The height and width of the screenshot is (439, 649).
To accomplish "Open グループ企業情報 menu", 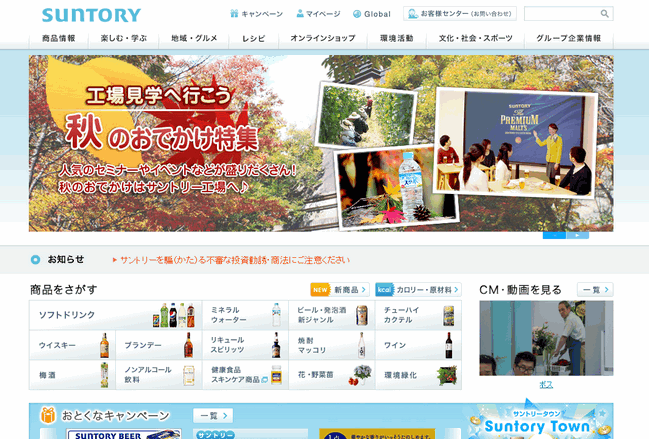I will coord(569,38).
